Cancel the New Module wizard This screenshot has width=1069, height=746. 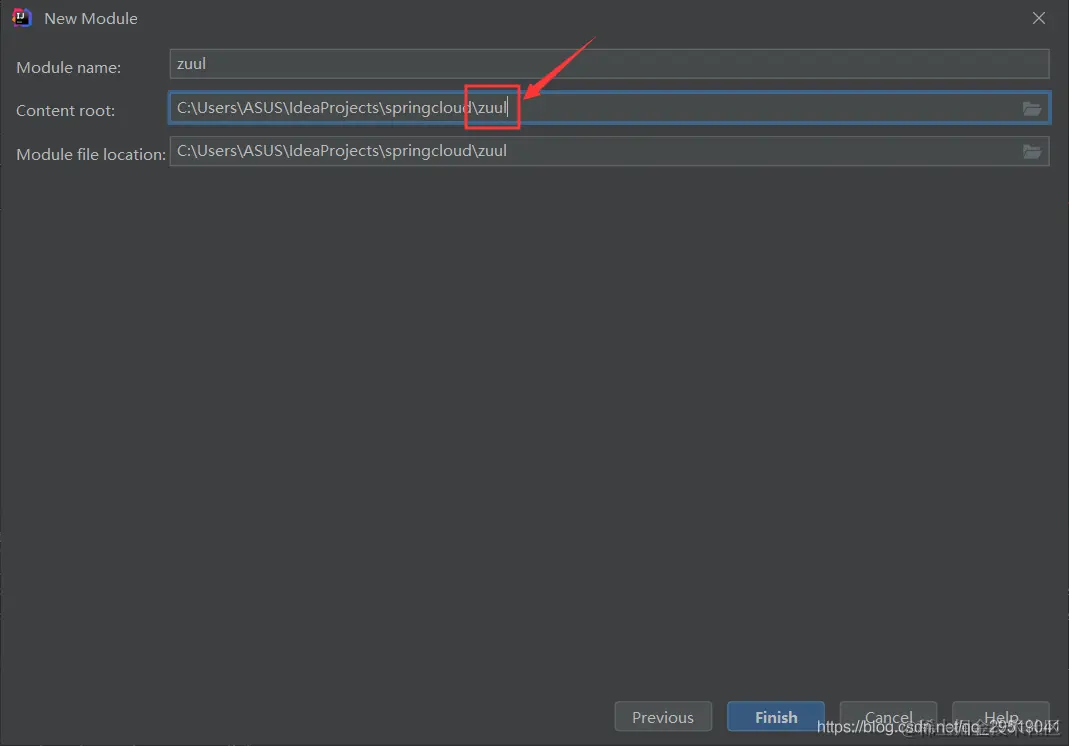[x=888, y=717]
